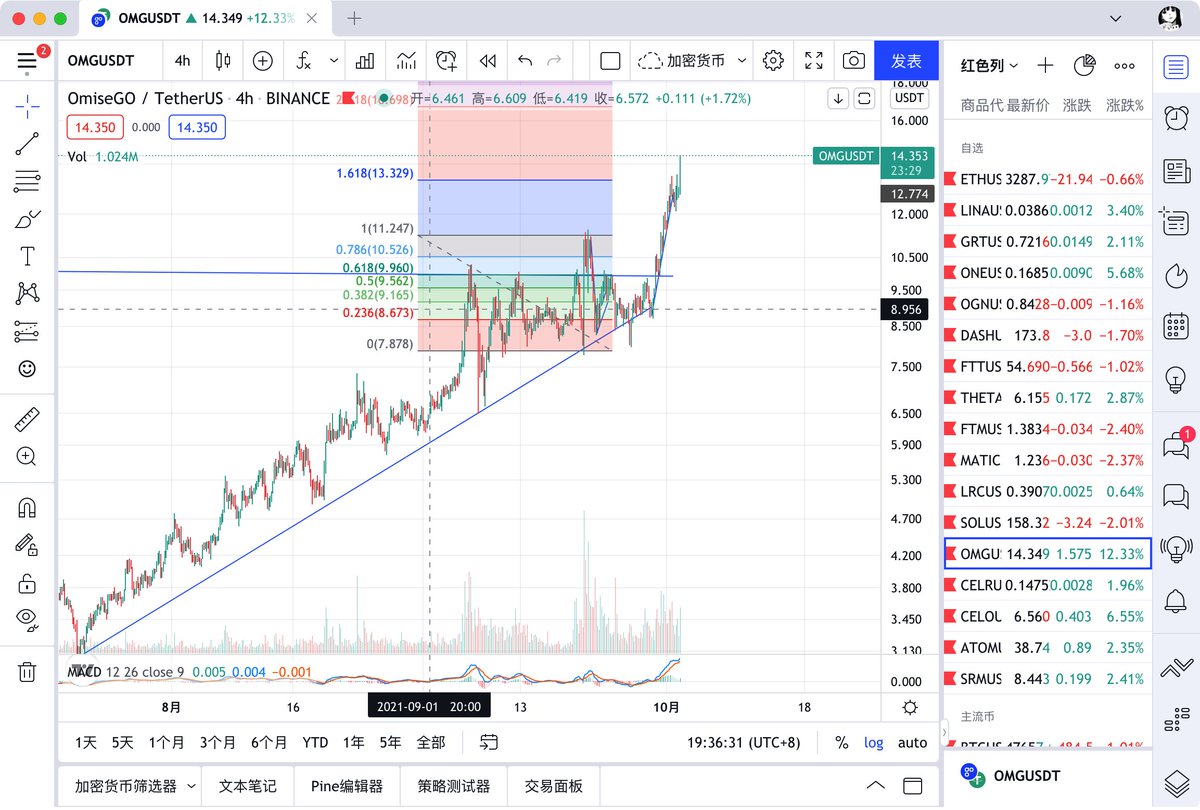
Task: Open the chart layout selector square
Action: [x=610, y=61]
